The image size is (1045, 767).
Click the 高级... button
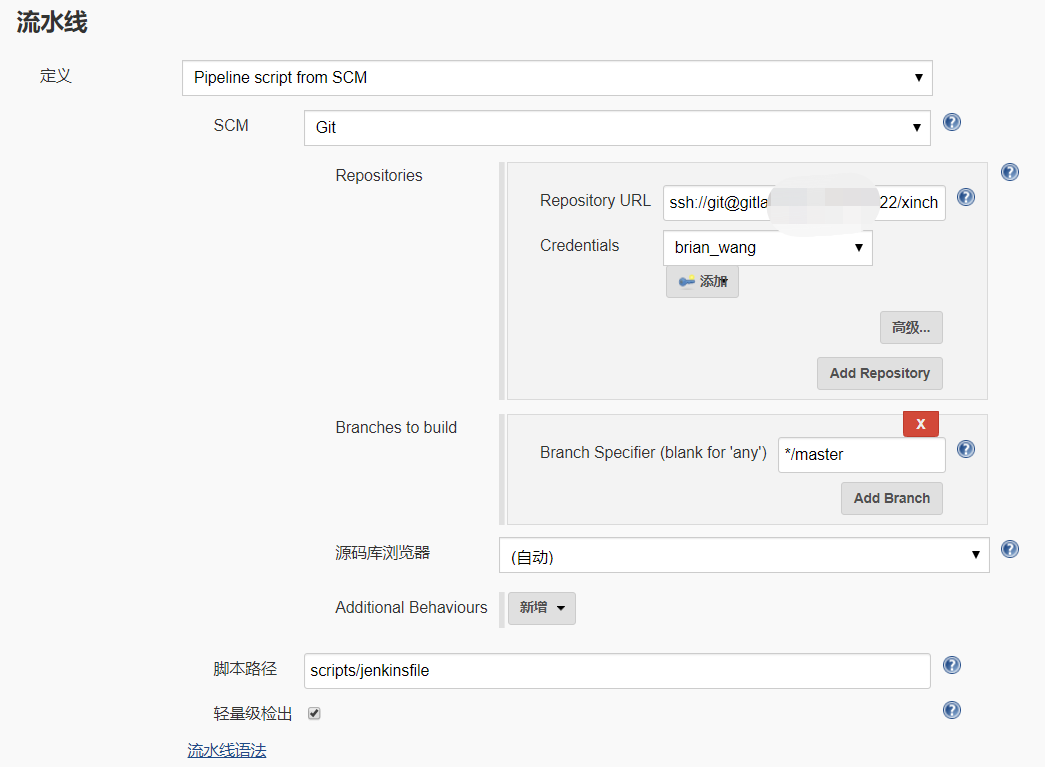(x=910, y=327)
